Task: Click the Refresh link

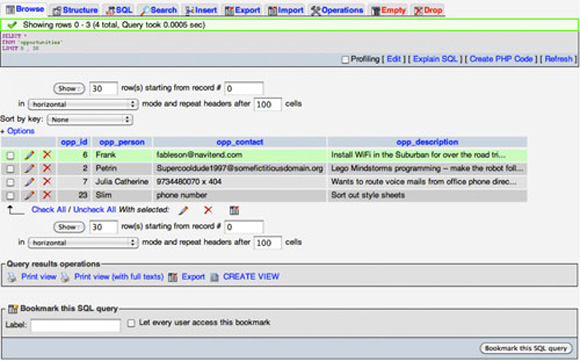Action: coord(559,59)
